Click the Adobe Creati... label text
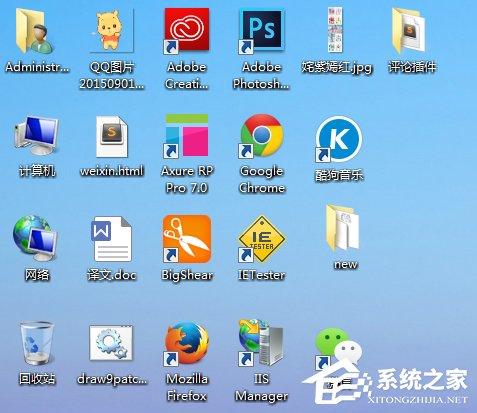Screen dimensions: 477x413 [x=187, y=76]
